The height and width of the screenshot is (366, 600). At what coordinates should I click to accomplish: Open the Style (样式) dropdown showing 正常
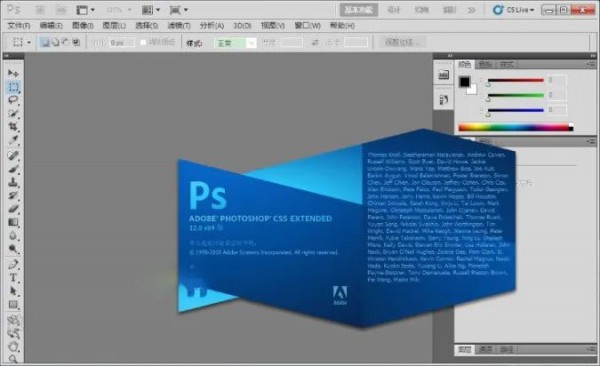coord(235,43)
